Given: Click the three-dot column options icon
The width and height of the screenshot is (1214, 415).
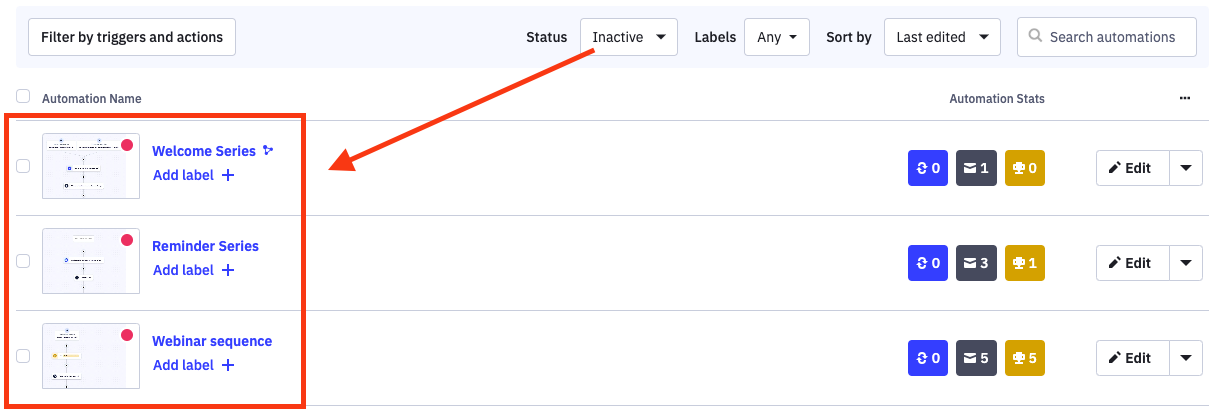Looking at the screenshot, I should 1185,98.
